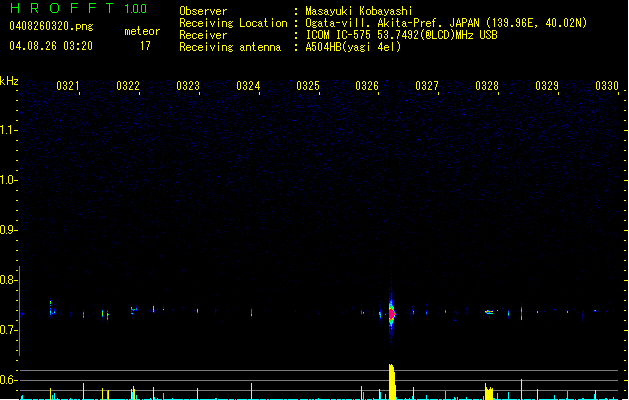Click the 0324 time axis marker

[x=248, y=86]
